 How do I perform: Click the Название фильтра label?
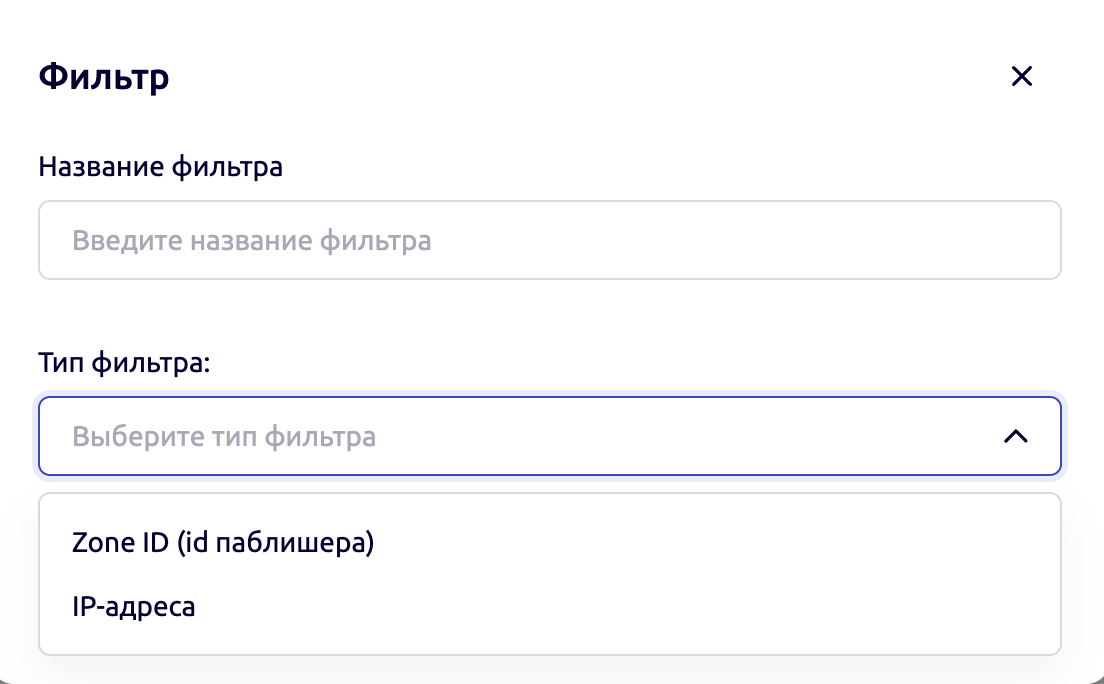tap(161, 166)
